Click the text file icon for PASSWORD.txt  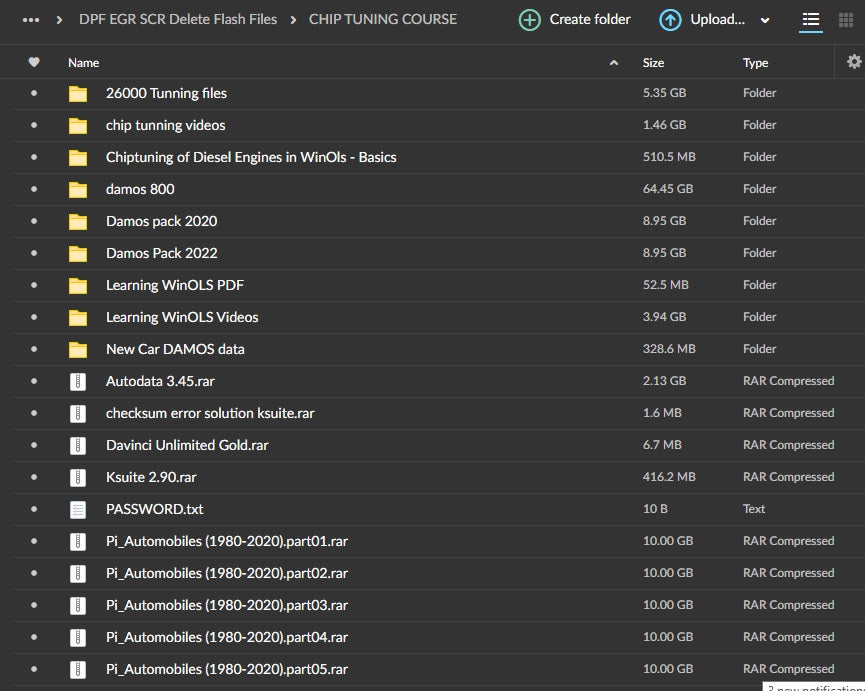coord(78,509)
